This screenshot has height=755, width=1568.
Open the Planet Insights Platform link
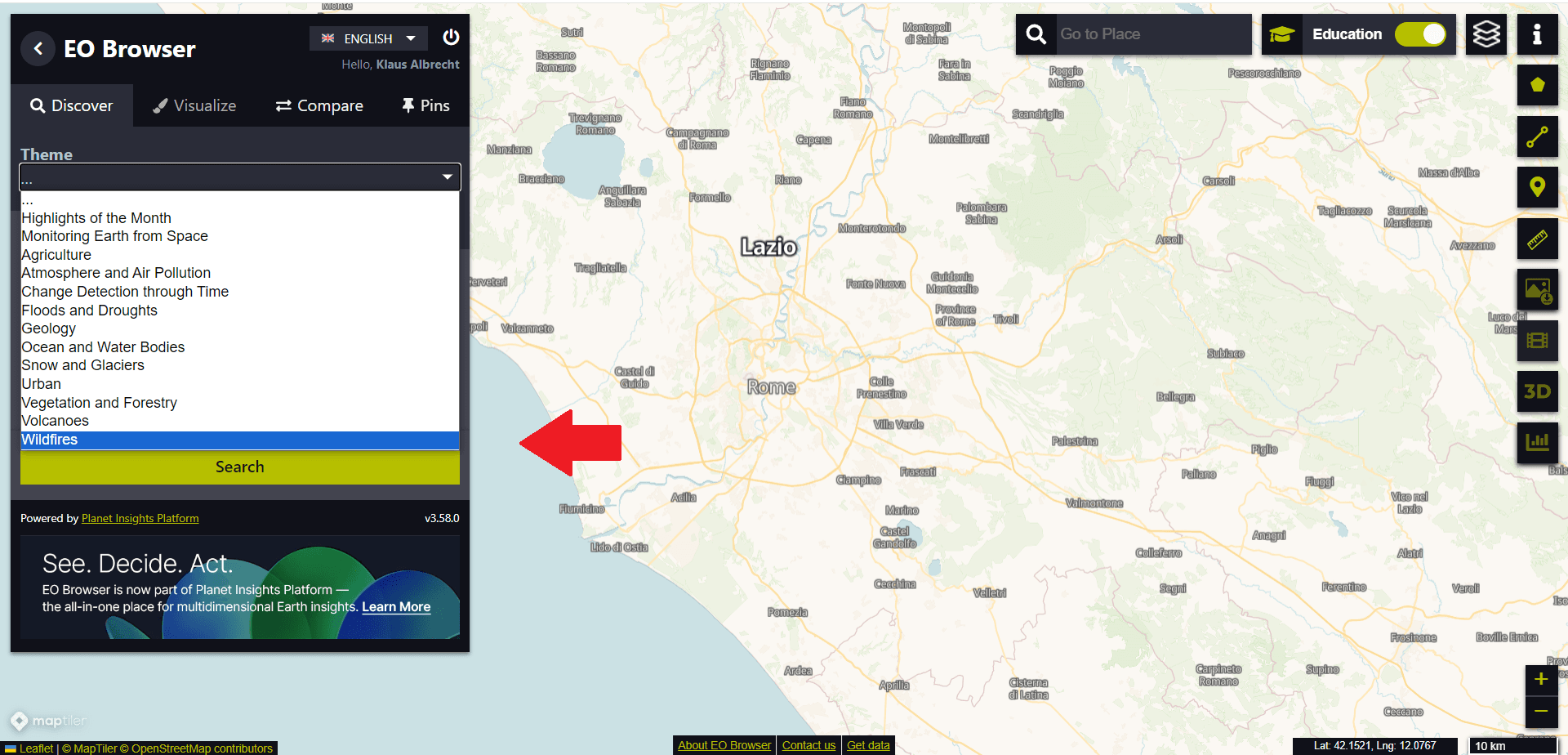[140, 518]
